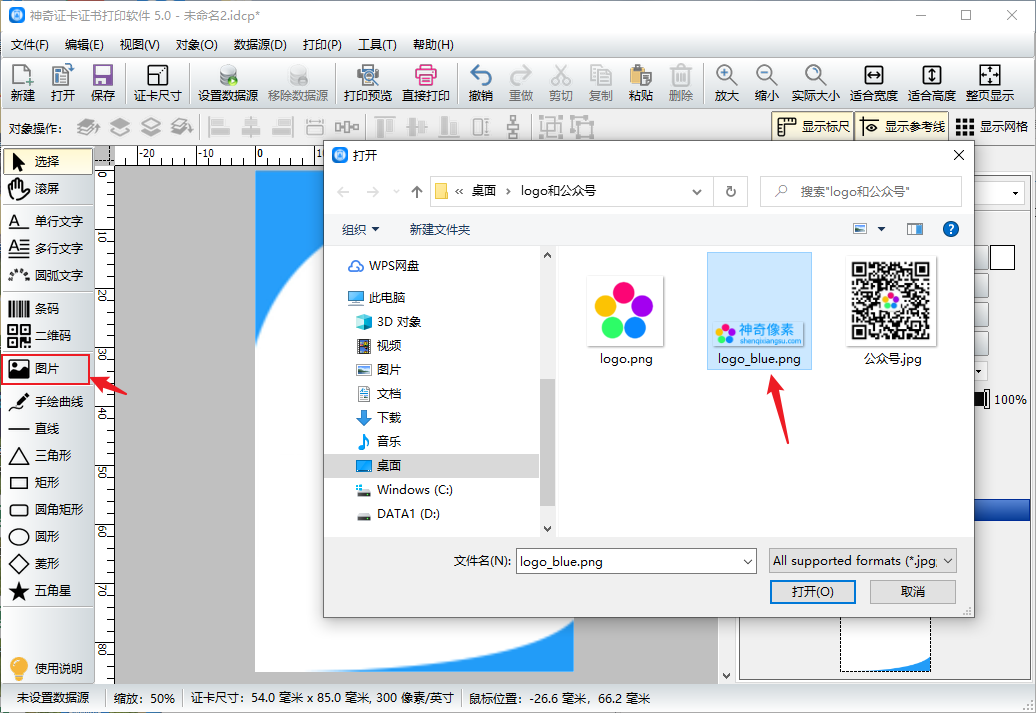Select the 图片 (image) tool
This screenshot has height=713, width=1036.
click(46, 369)
